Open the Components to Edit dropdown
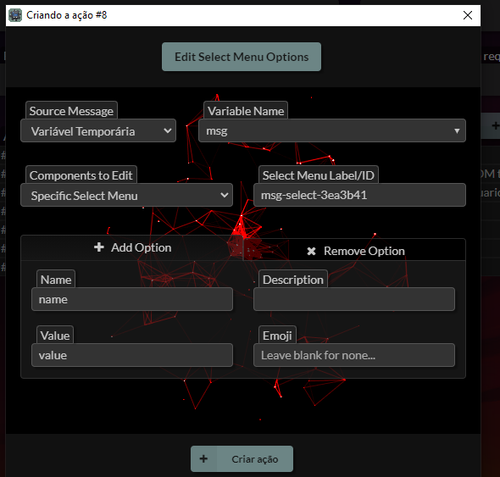 tap(126, 195)
